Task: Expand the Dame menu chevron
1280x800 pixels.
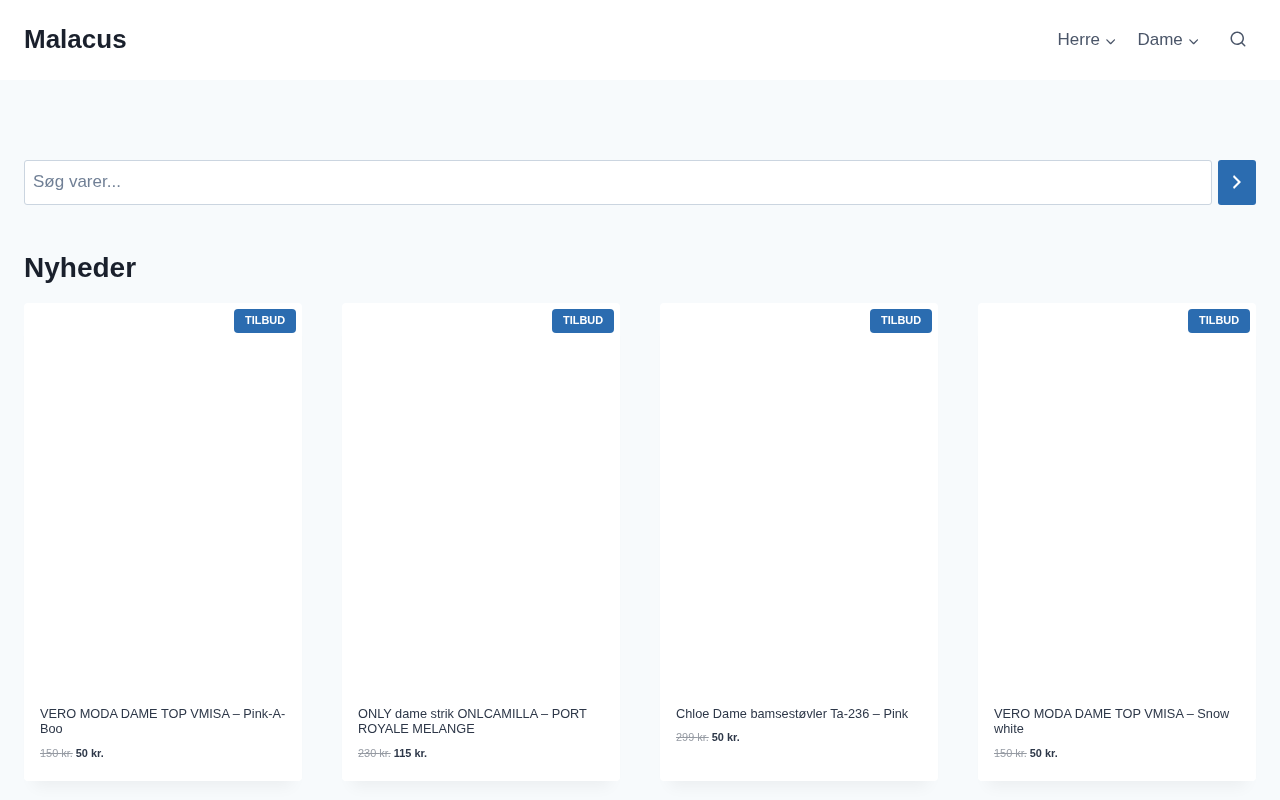Action: click(x=1194, y=41)
